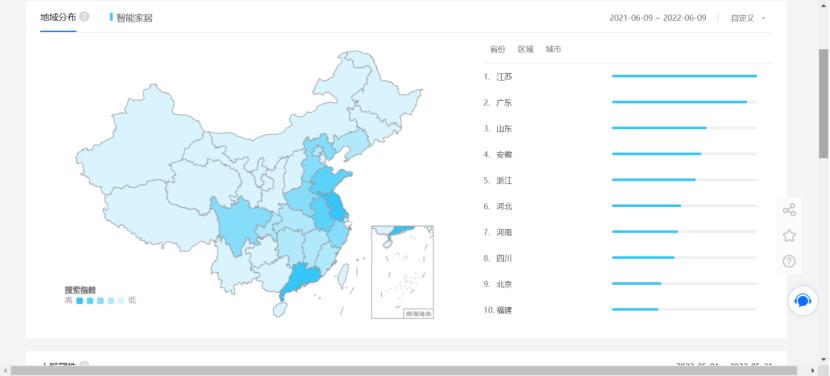Viewport: 830px width, 376px height.
Task: Open the customer service chat bubble
Action: (x=802, y=301)
